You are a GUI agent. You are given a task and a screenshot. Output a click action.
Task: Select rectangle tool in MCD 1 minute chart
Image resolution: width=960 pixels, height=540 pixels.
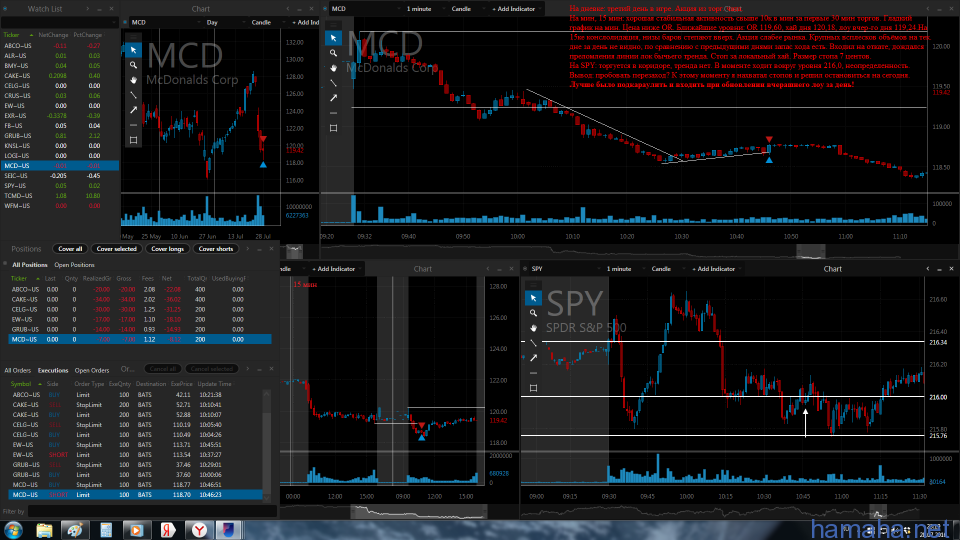point(333,128)
